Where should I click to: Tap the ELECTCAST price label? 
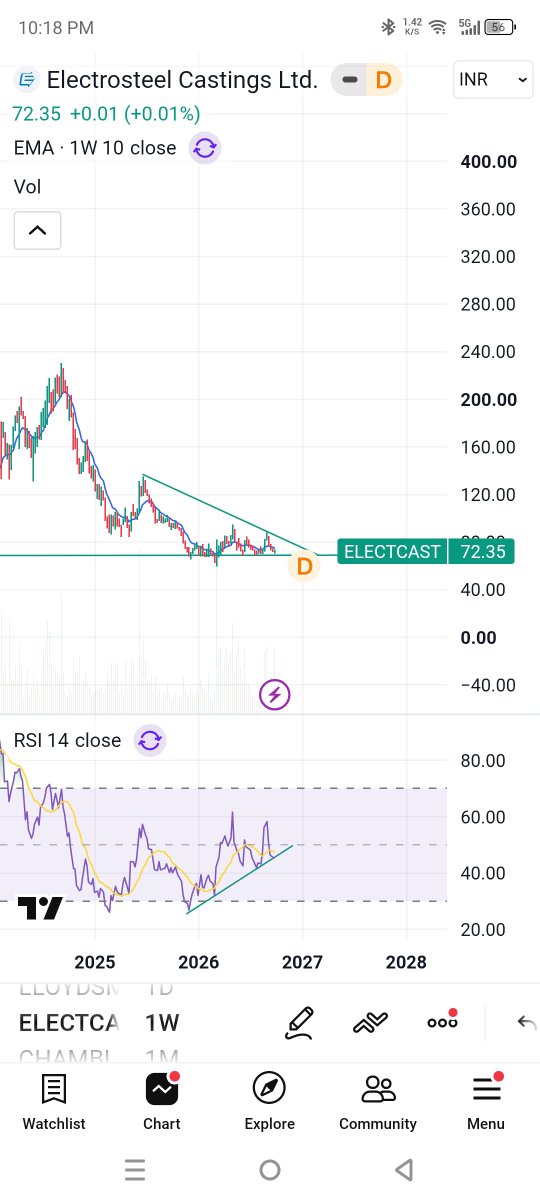tap(392, 552)
